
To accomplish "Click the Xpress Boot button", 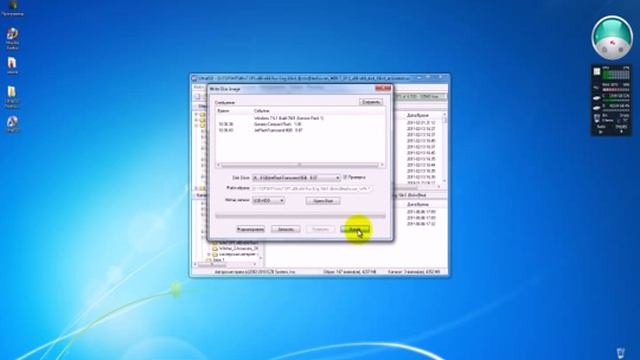I will tap(323, 200).
